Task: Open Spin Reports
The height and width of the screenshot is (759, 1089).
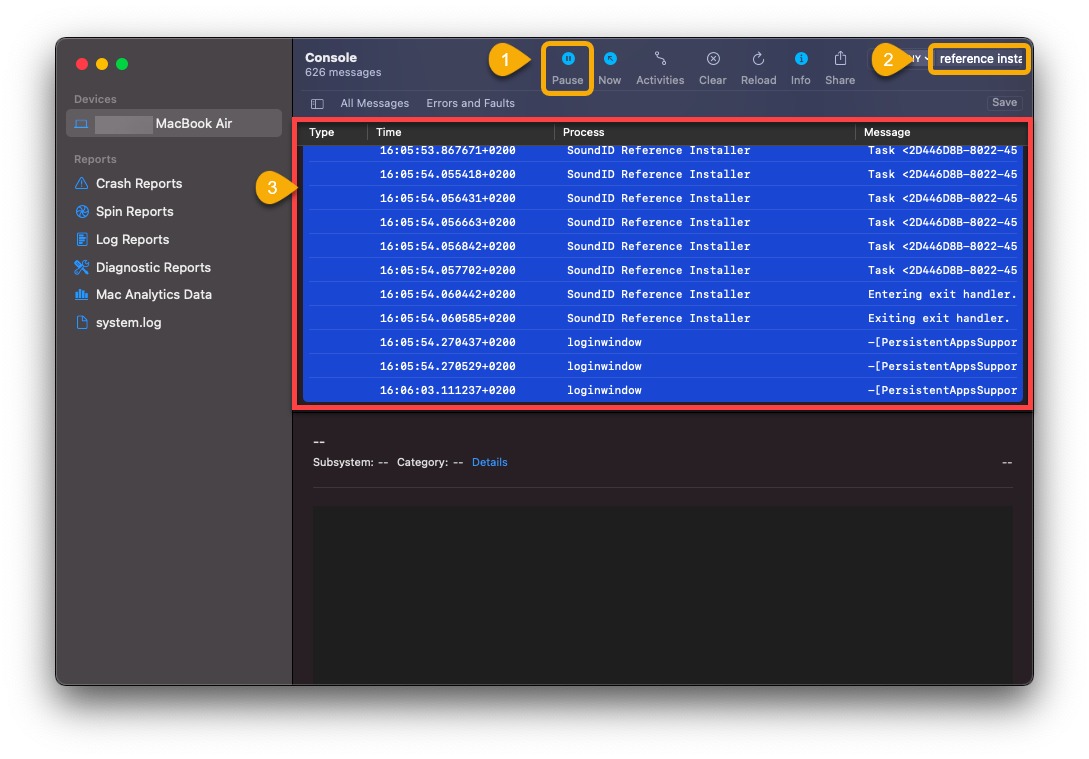Action: [x=134, y=212]
